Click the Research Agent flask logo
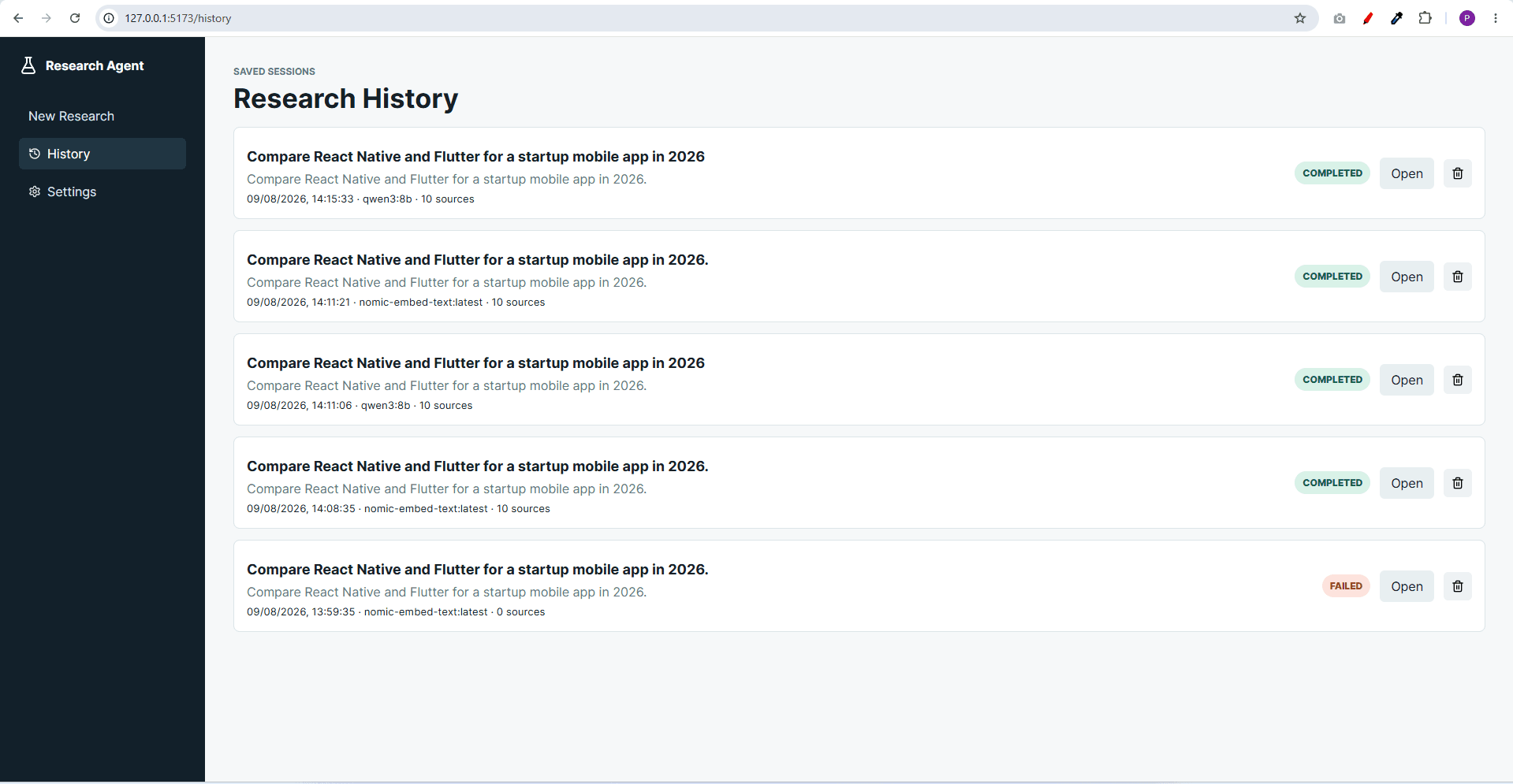1513x784 pixels. pos(28,65)
